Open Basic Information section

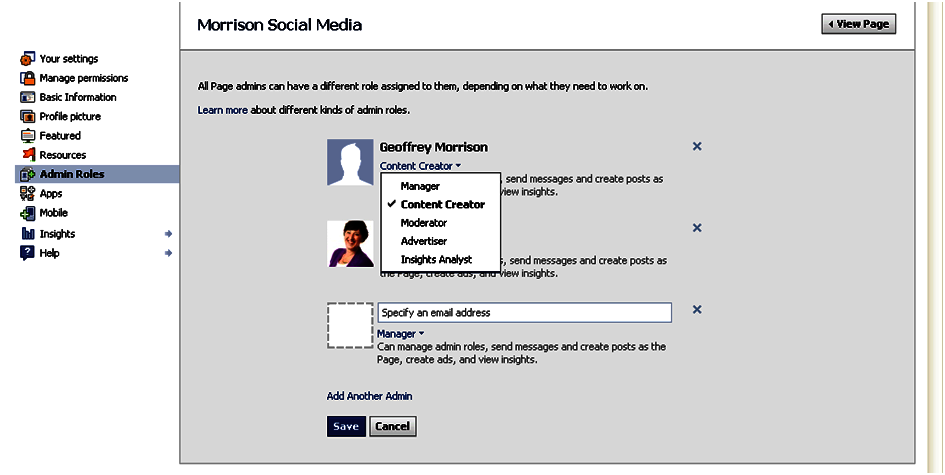(x=78, y=97)
